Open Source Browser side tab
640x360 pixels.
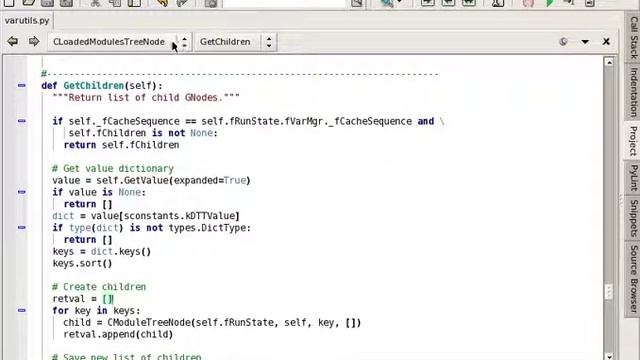click(x=633, y=278)
